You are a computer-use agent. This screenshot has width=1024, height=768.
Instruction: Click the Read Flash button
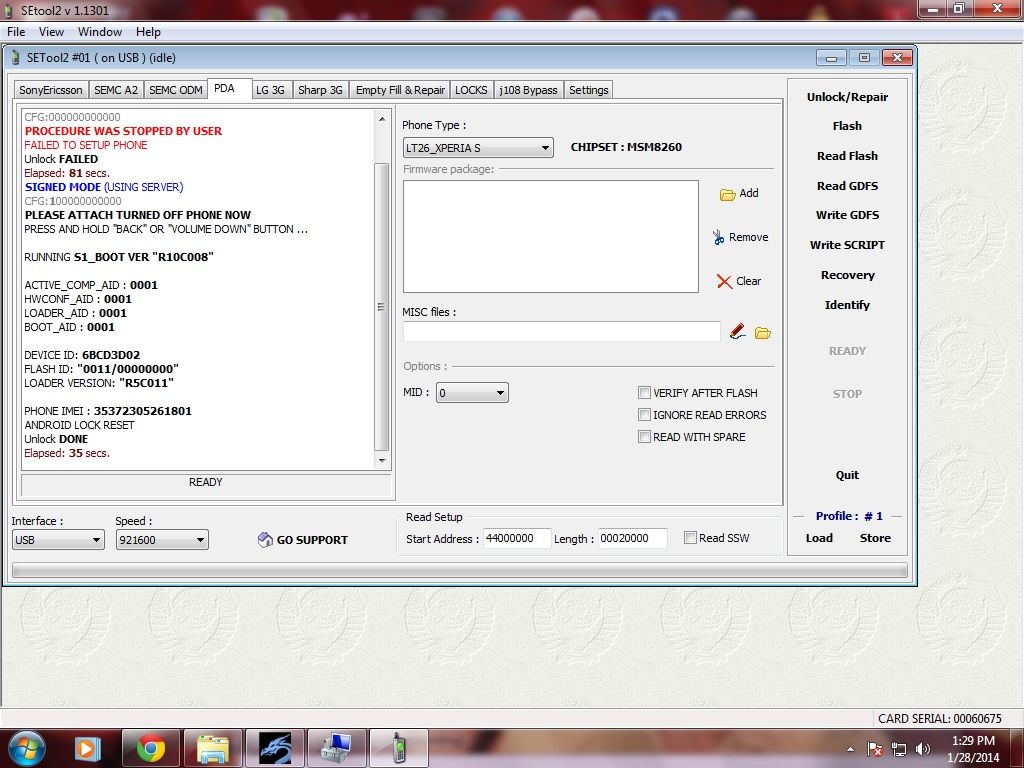[x=847, y=156]
